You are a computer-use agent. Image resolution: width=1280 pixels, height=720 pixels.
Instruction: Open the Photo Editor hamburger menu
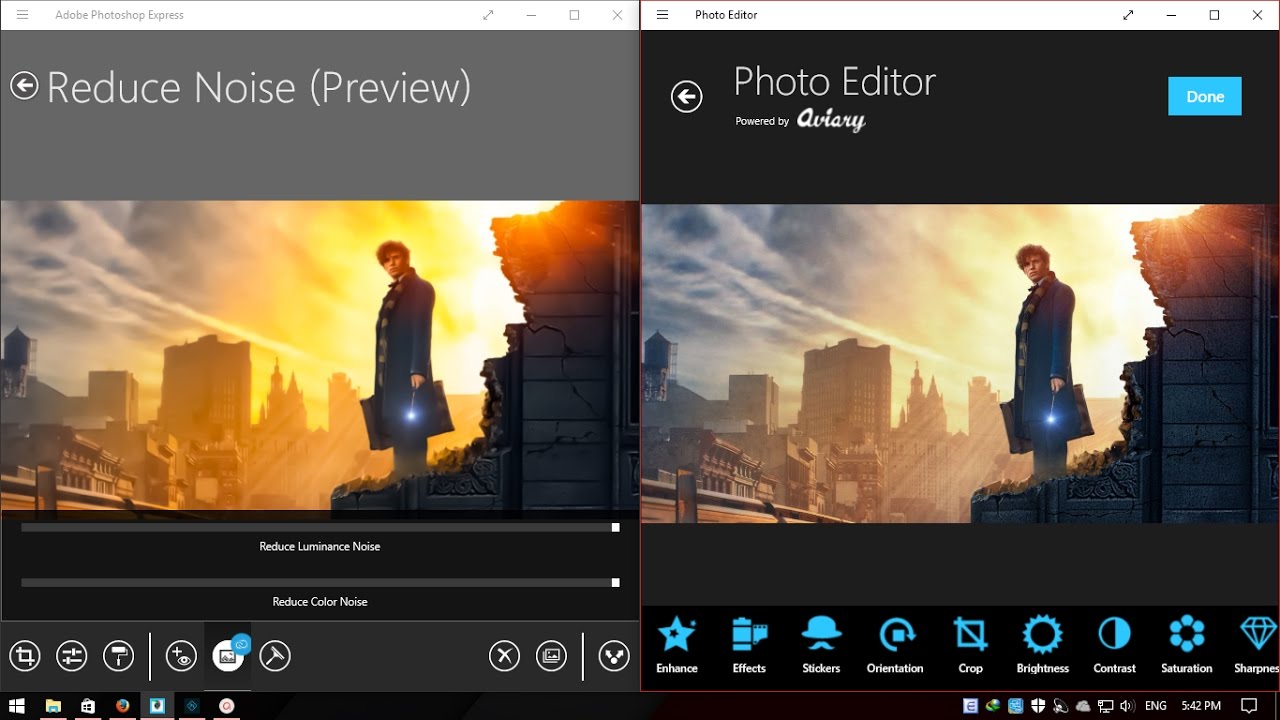point(662,15)
